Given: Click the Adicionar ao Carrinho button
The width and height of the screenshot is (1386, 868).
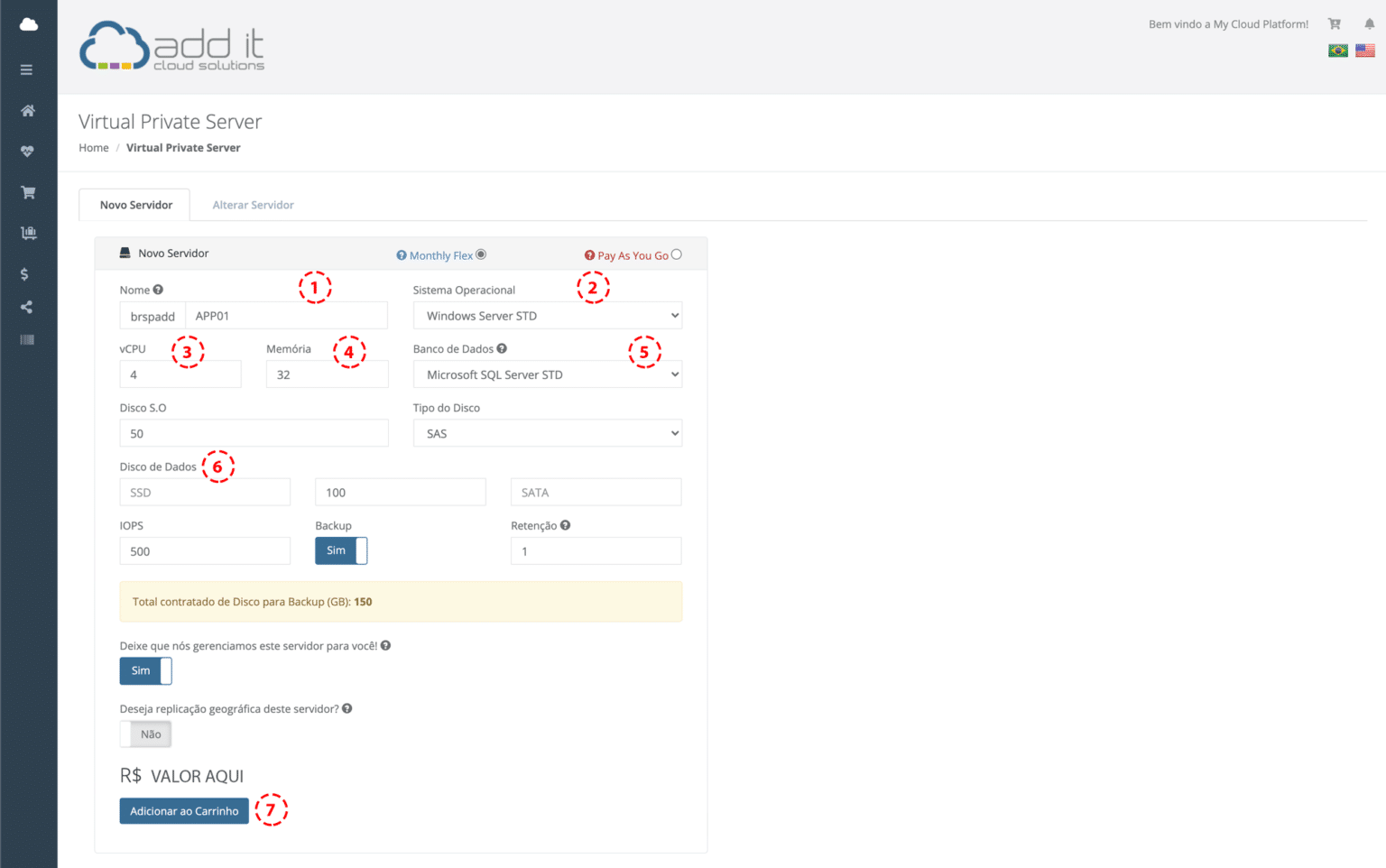Looking at the screenshot, I should (183, 810).
